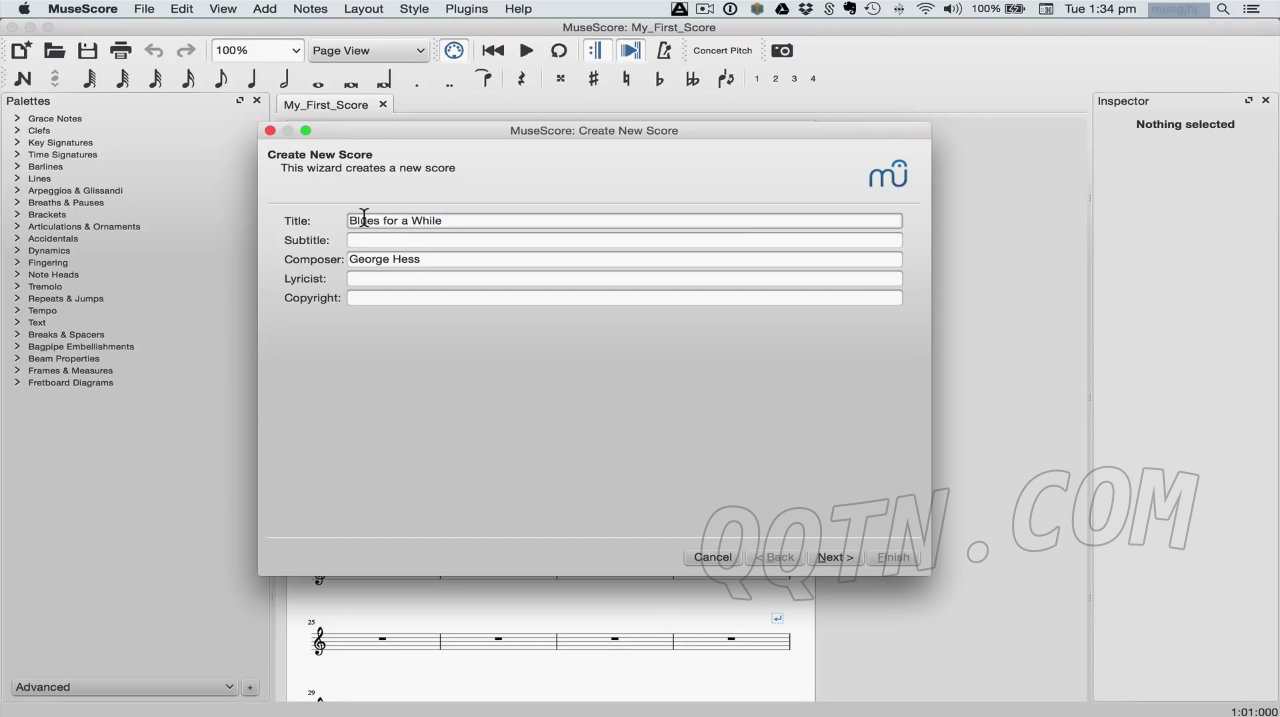Click the Subtitle input field

(x=624, y=240)
